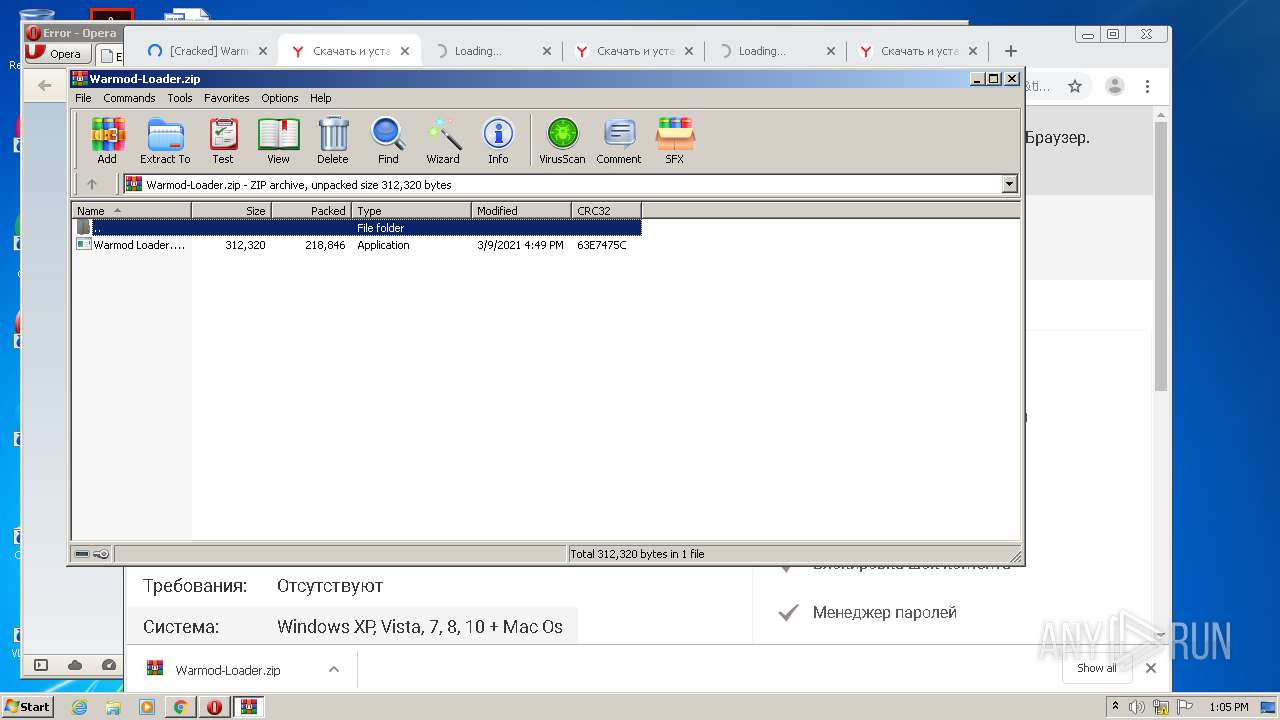Expand the archive path dropdown

(1009, 184)
